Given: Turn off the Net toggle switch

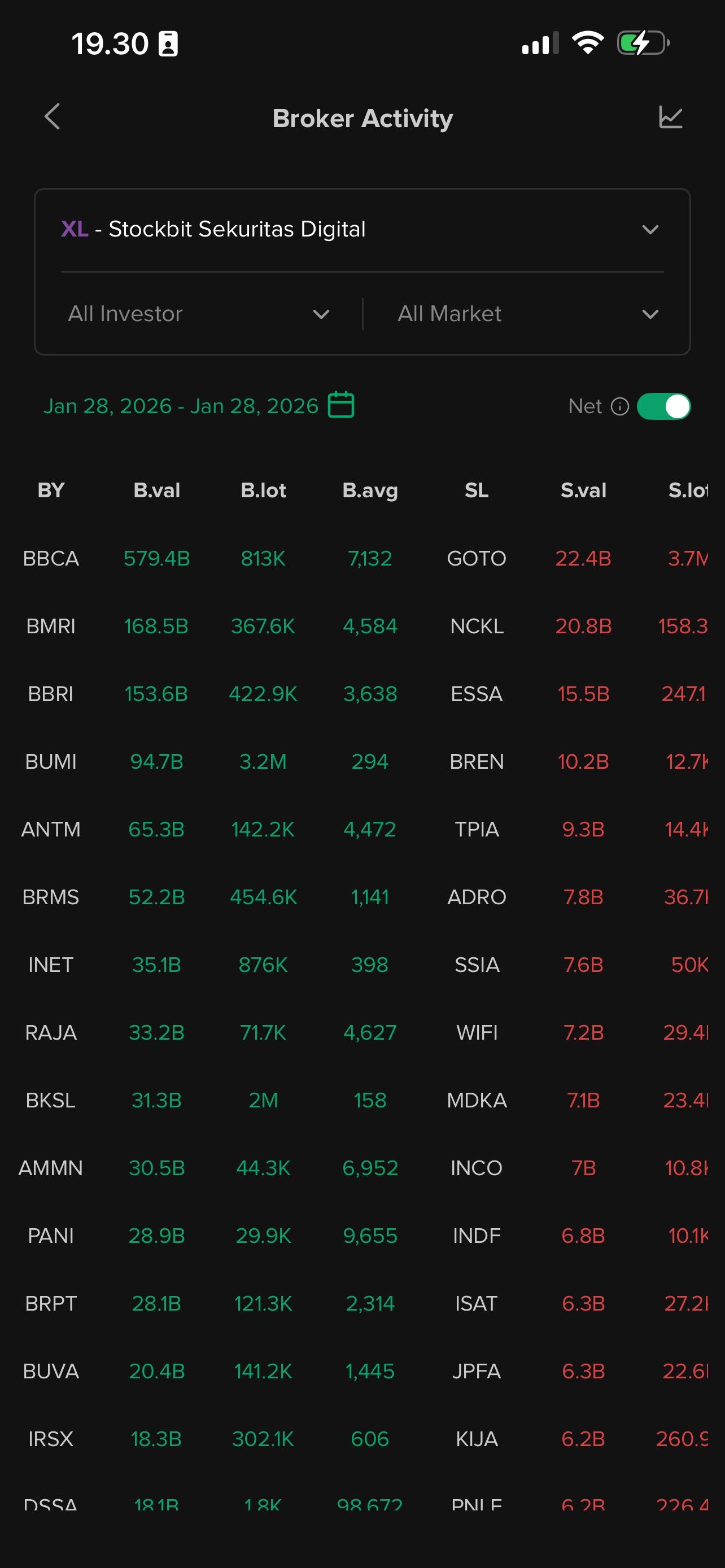Looking at the screenshot, I should [663, 406].
